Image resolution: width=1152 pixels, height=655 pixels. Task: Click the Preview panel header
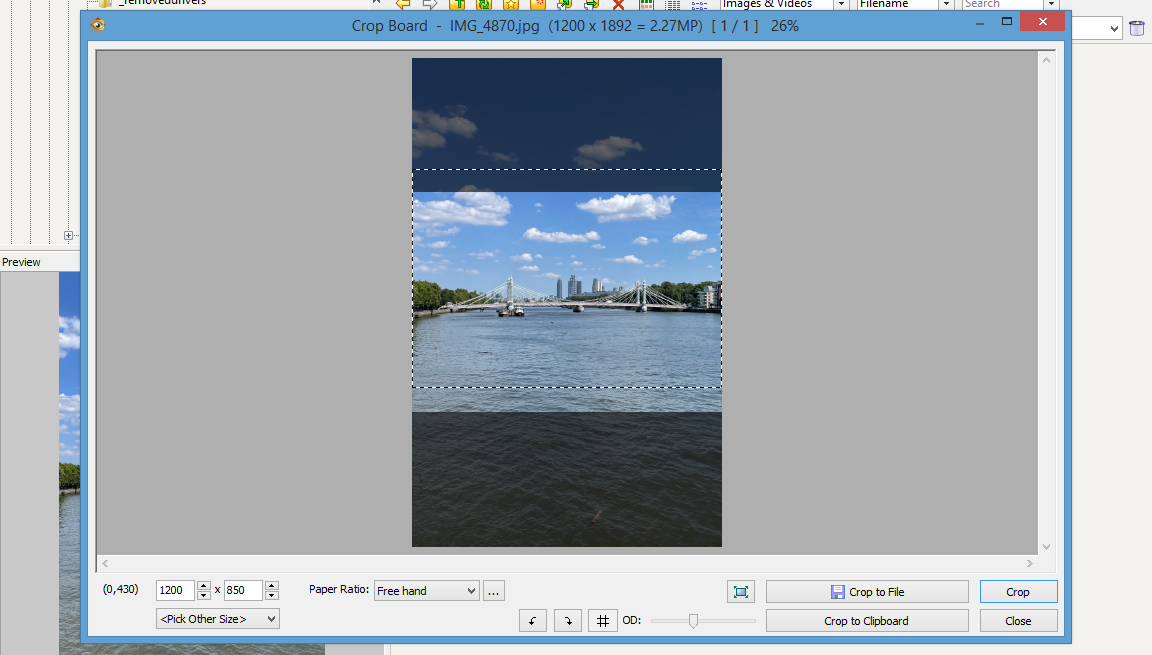40,262
